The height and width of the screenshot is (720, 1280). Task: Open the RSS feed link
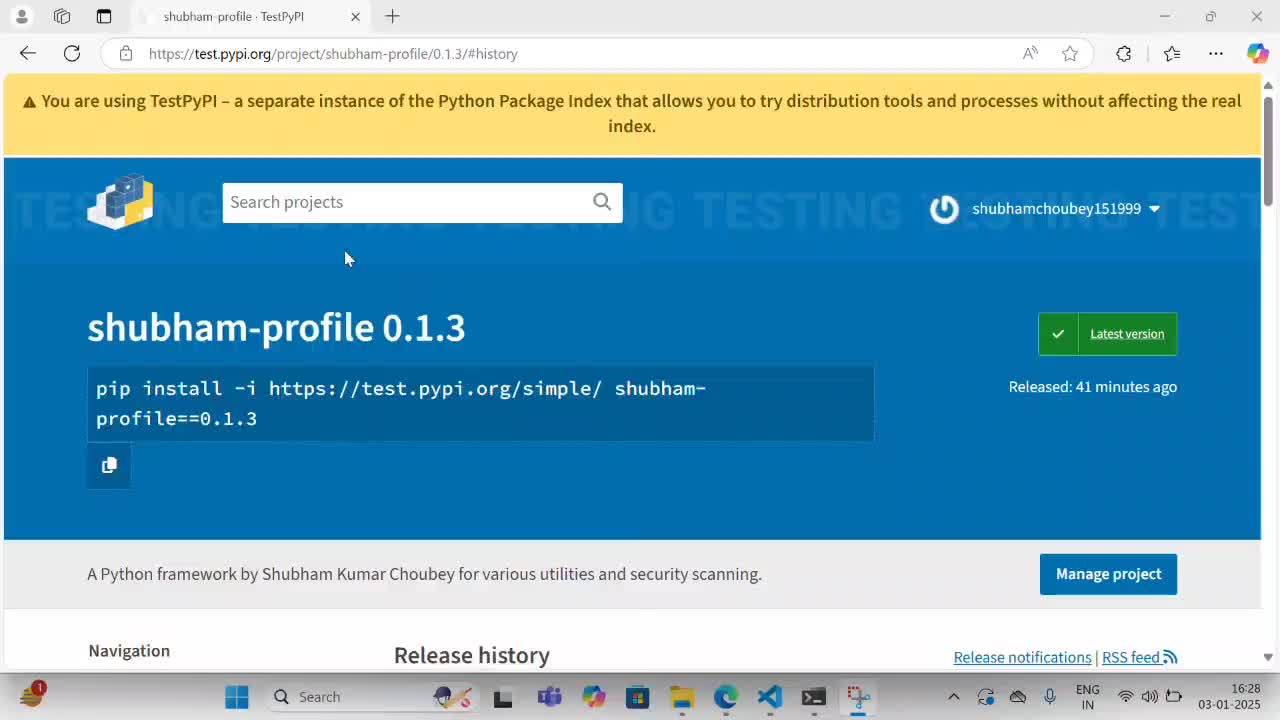click(1140, 657)
